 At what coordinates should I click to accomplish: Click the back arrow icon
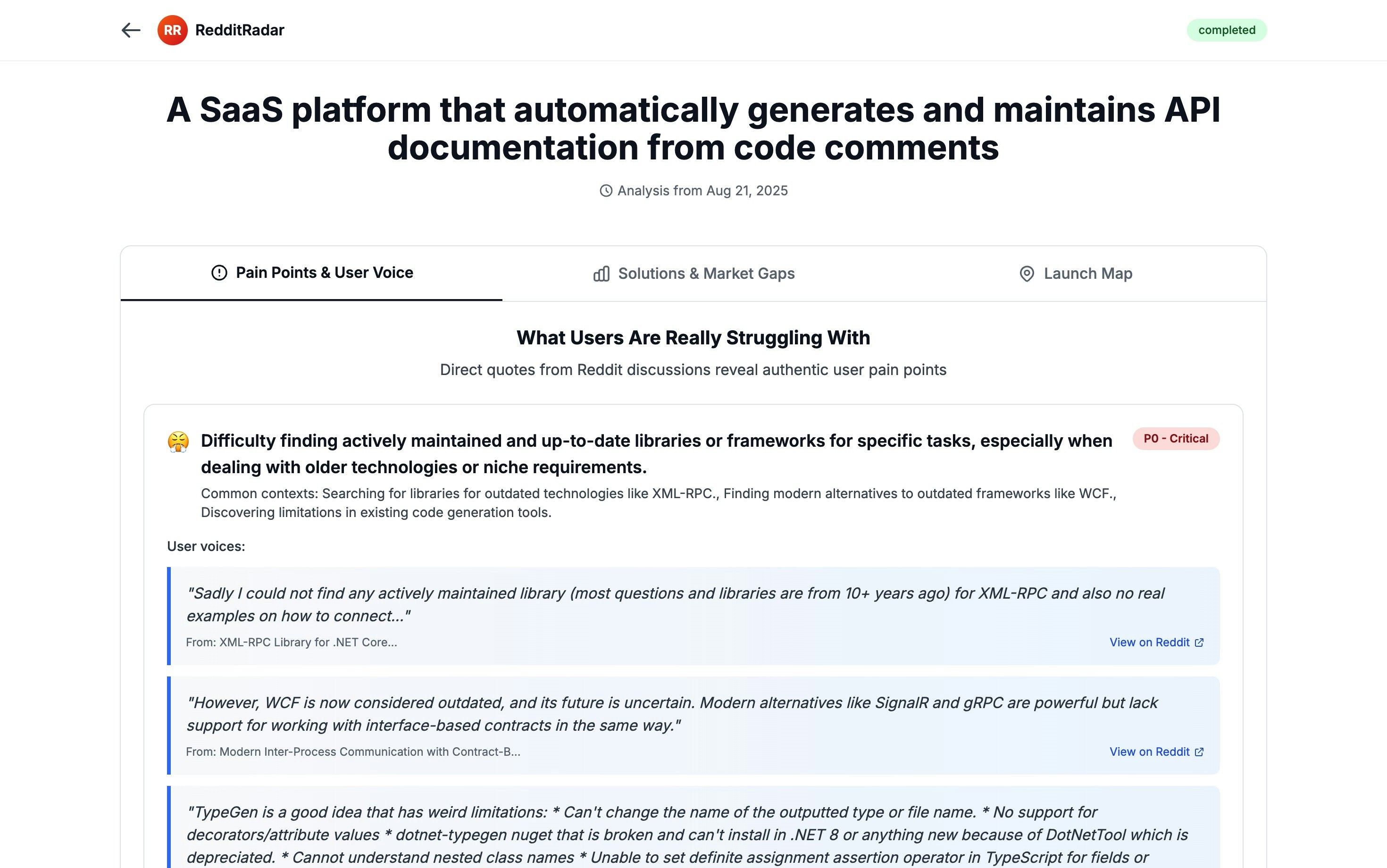(131, 30)
